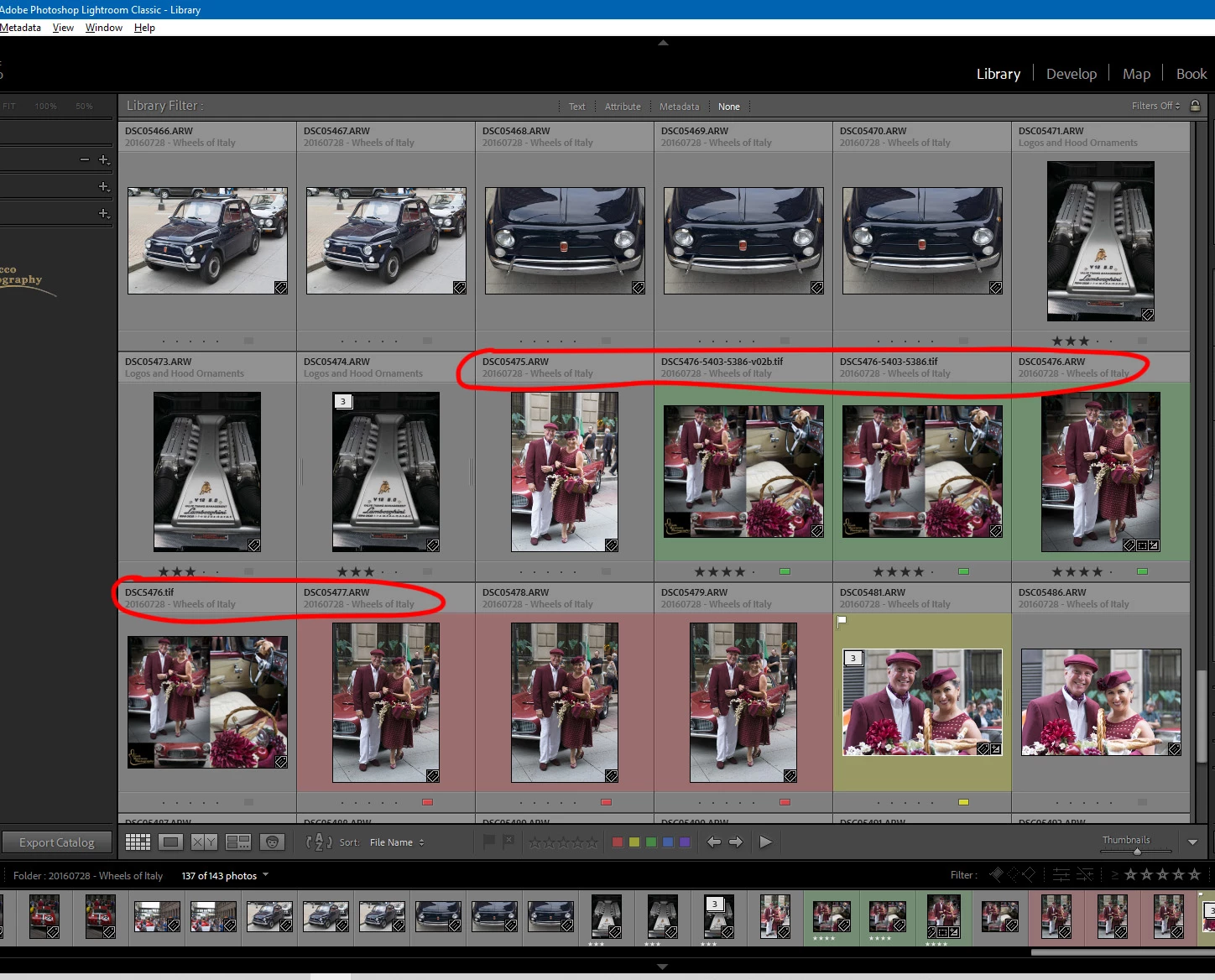This screenshot has width=1215, height=980.
Task: Click the filter lock icon
Action: (1195, 106)
